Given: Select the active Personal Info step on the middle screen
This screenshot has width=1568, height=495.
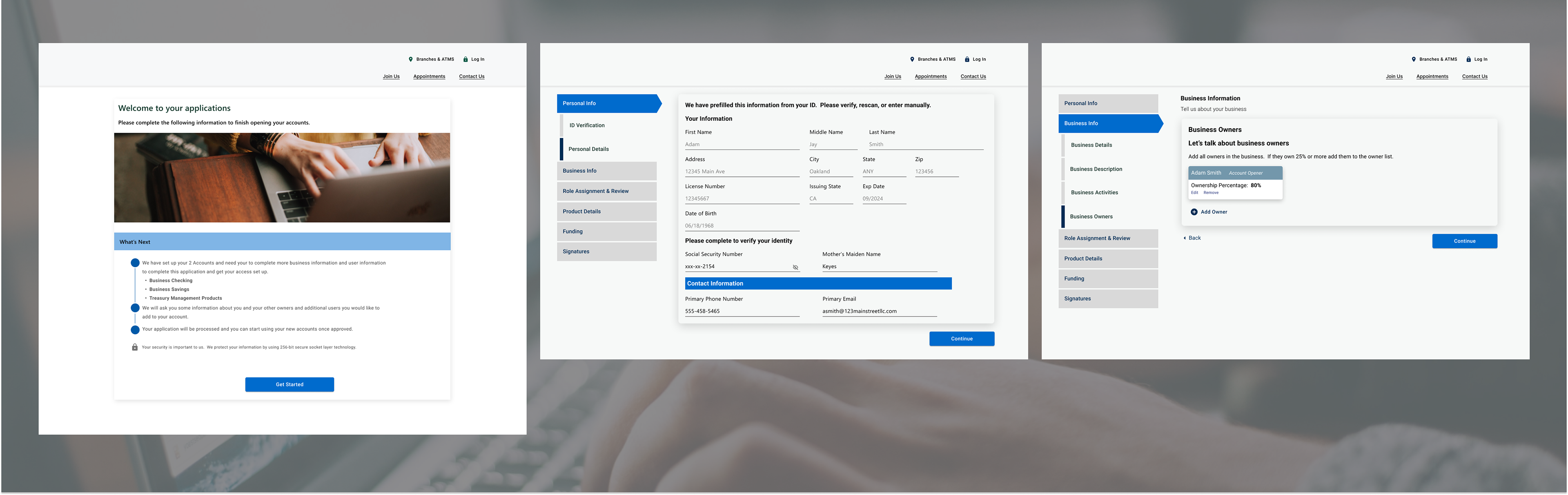Looking at the screenshot, I should [x=609, y=103].
